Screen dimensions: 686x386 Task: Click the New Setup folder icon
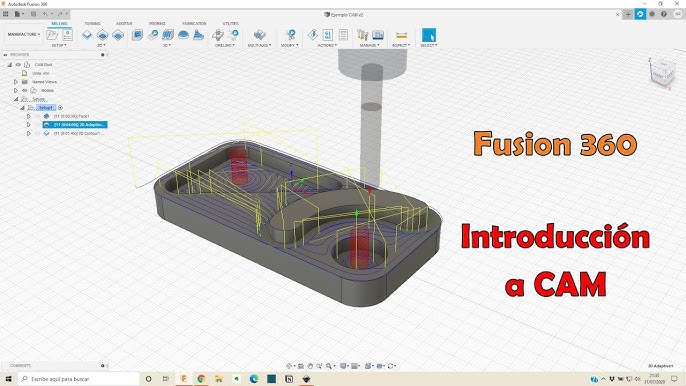[52, 35]
